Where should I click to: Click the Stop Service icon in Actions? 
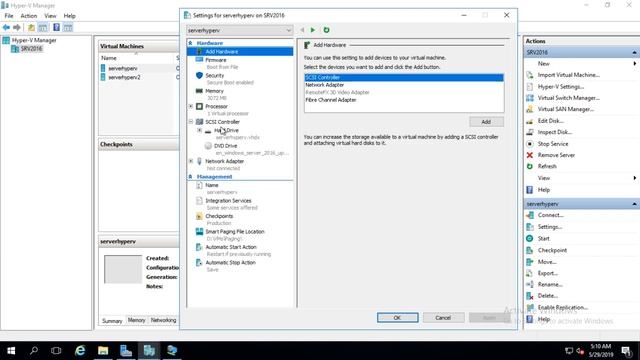(x=529, y=144)
